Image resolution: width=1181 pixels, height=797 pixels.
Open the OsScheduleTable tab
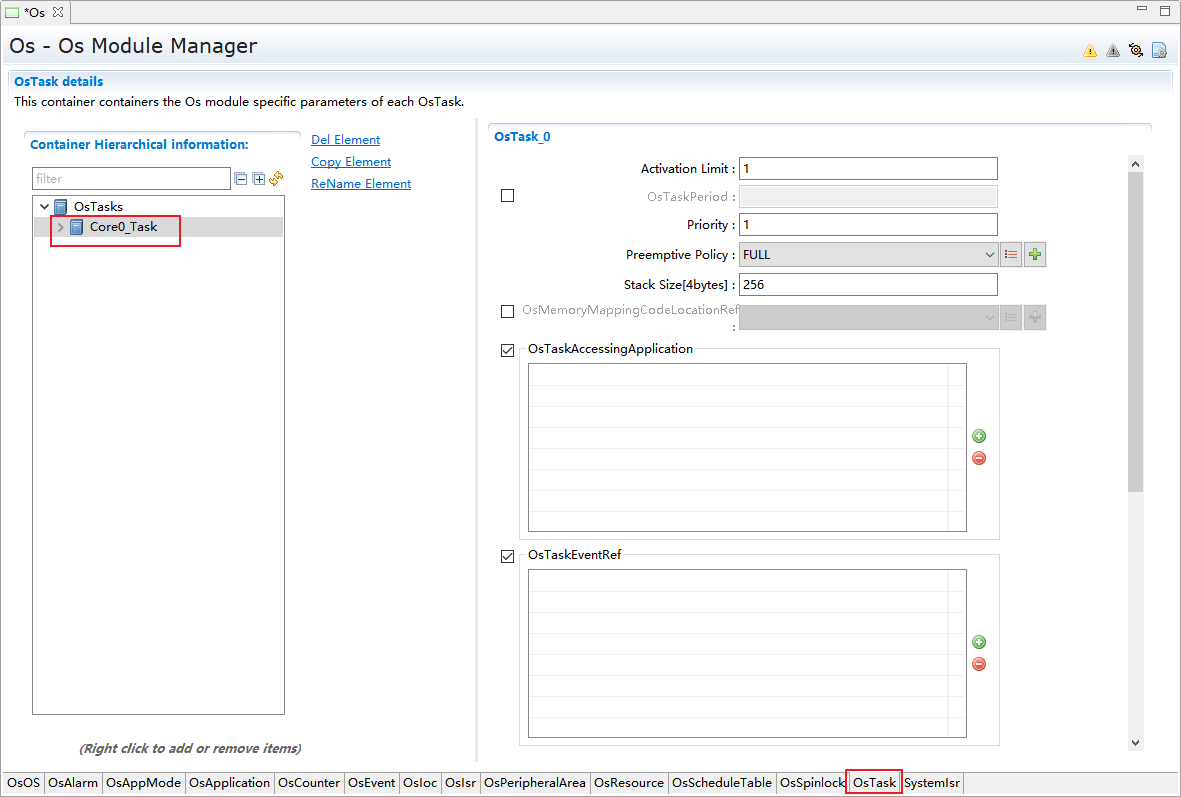[x=721, y=783]
